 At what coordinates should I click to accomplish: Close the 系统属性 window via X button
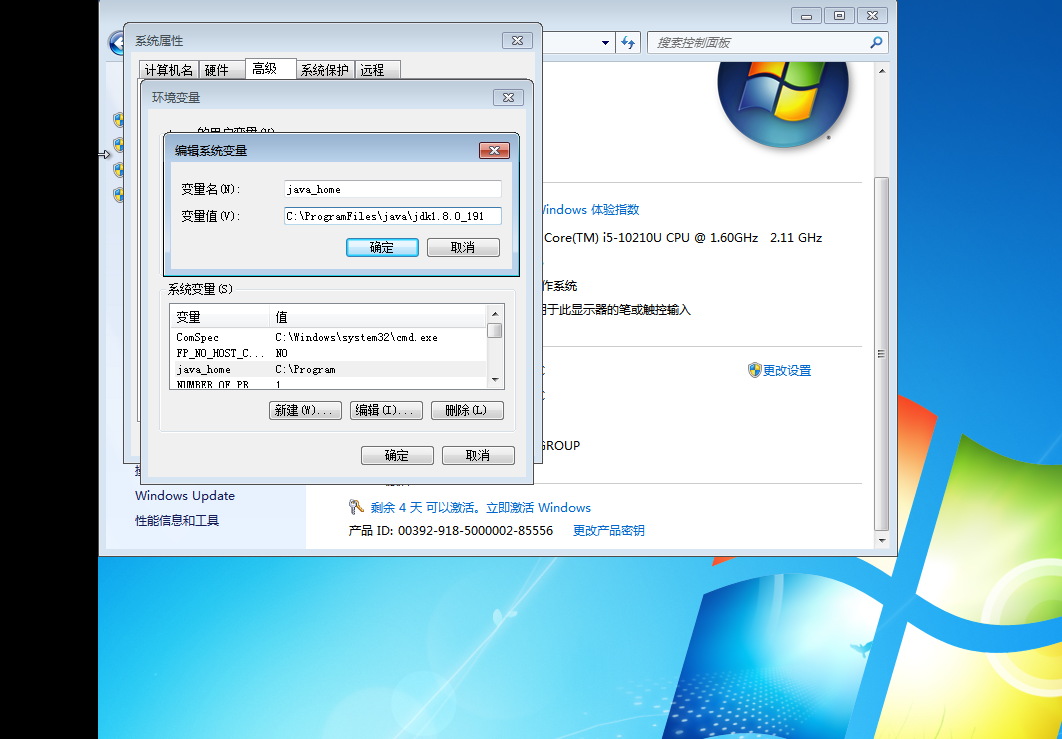(x=517, y=41)
